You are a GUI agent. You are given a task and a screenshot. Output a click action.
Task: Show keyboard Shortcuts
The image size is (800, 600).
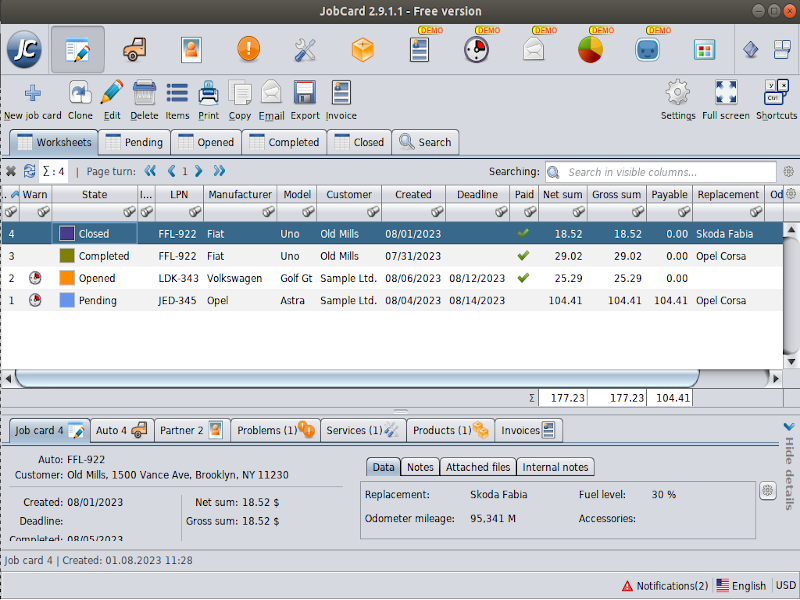tap(776, 101)
